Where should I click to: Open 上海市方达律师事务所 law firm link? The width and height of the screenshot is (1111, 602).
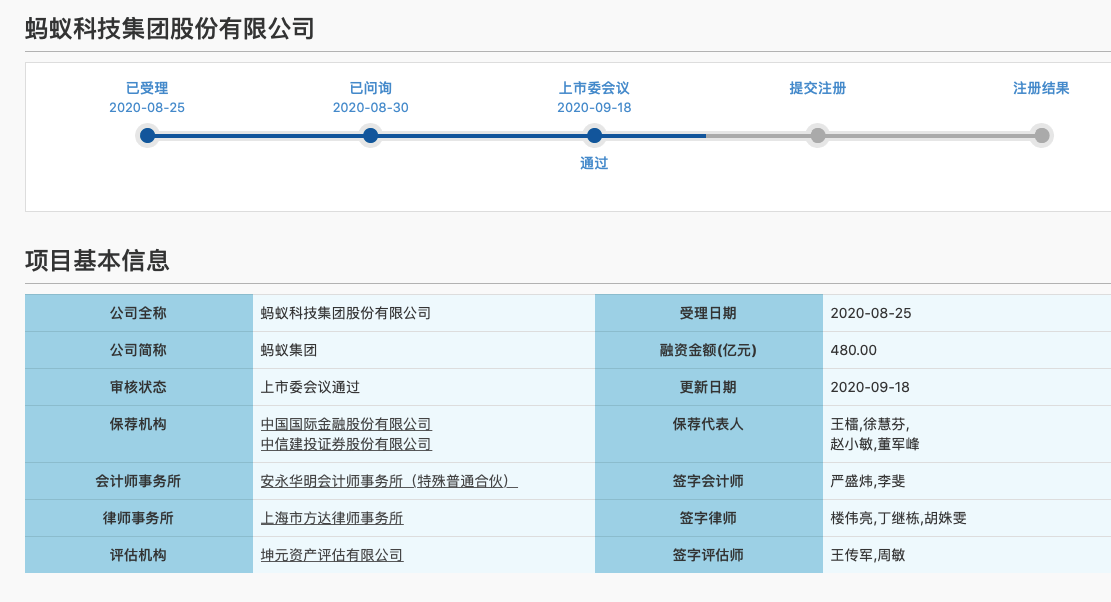[332, 518]
